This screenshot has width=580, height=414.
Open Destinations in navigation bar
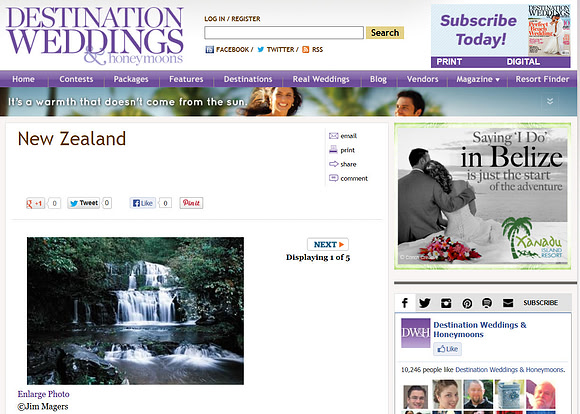tap(248, 79)
